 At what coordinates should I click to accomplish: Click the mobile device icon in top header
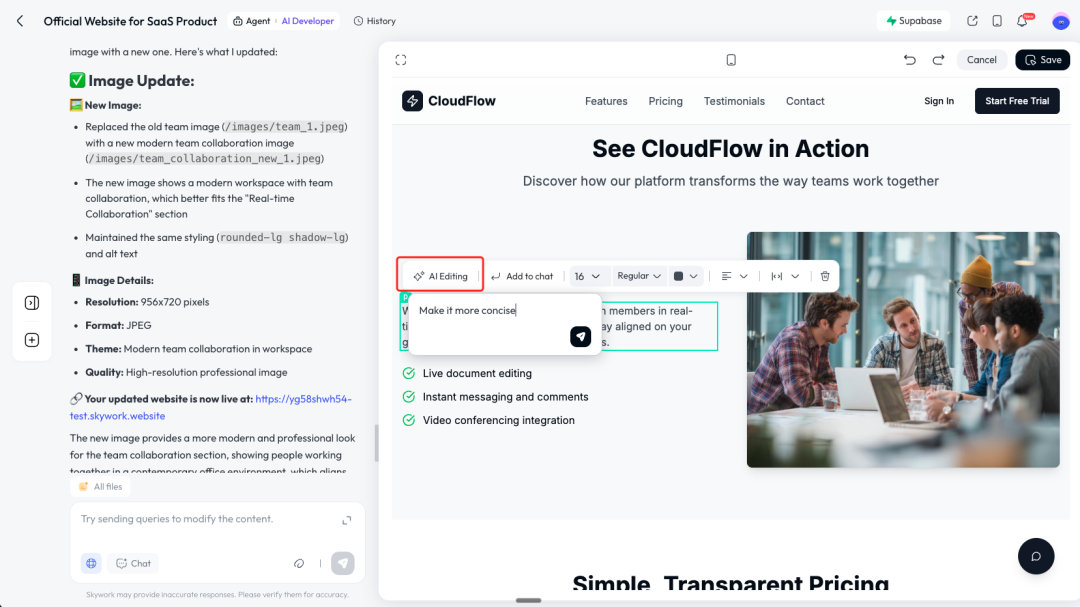click(997, 21)
